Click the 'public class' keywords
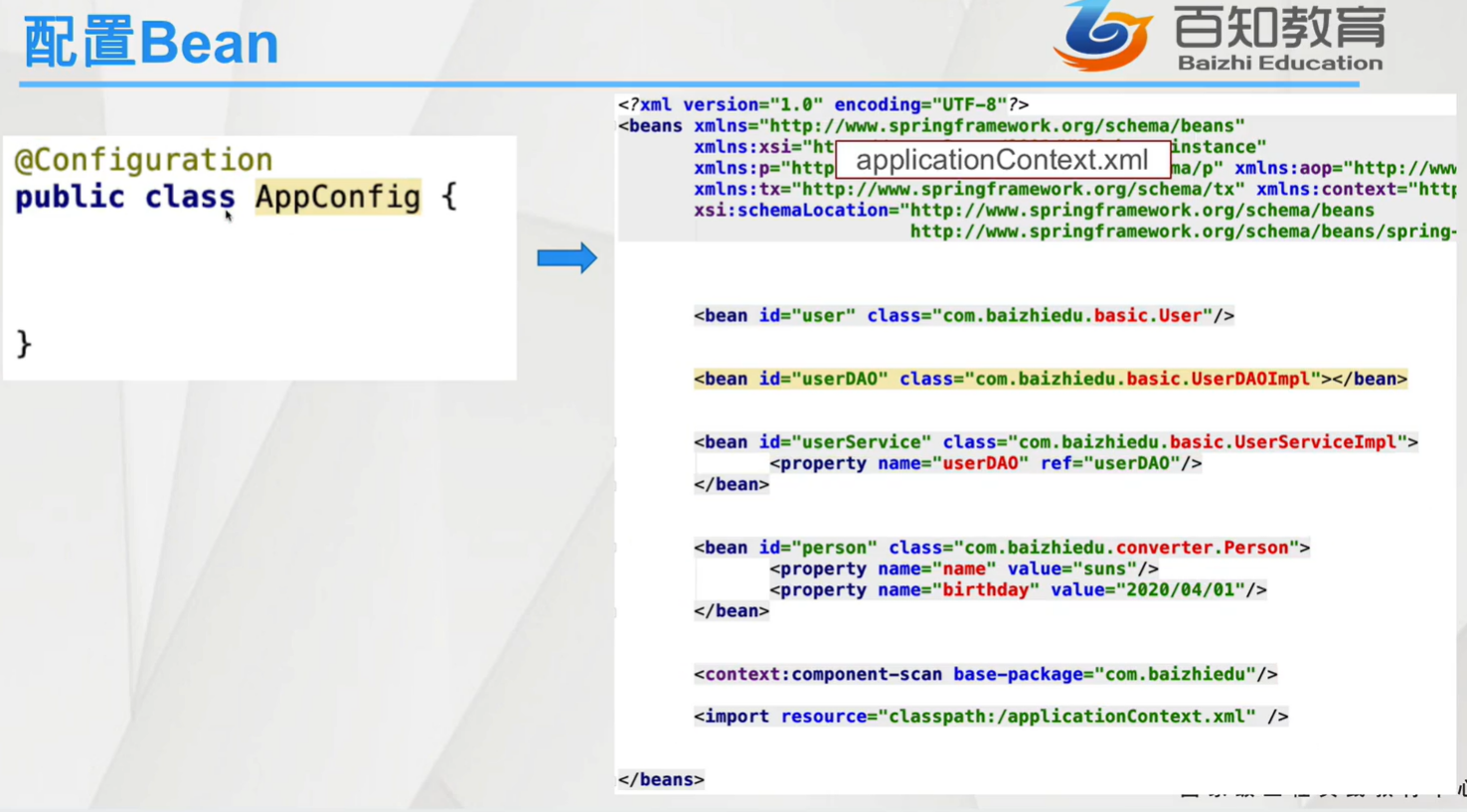The image size is (1467, 812). point(124,197)
